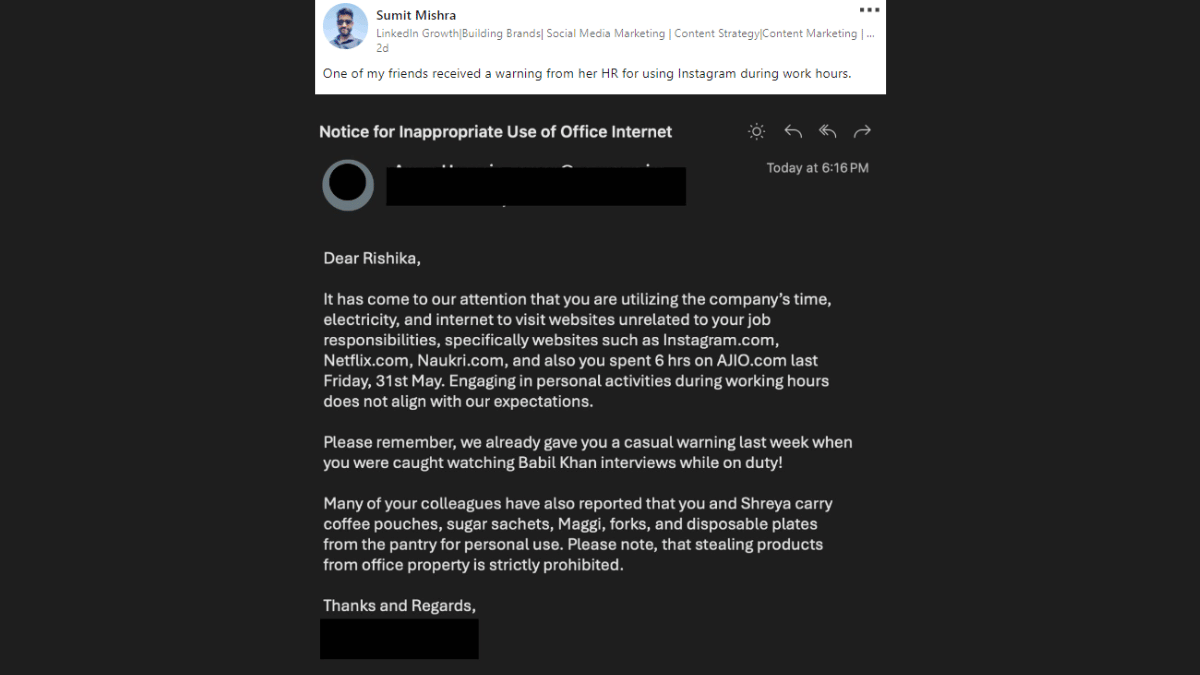Click the redacted sender name block
Screen dimensions: 1200x675
[536, 187]
